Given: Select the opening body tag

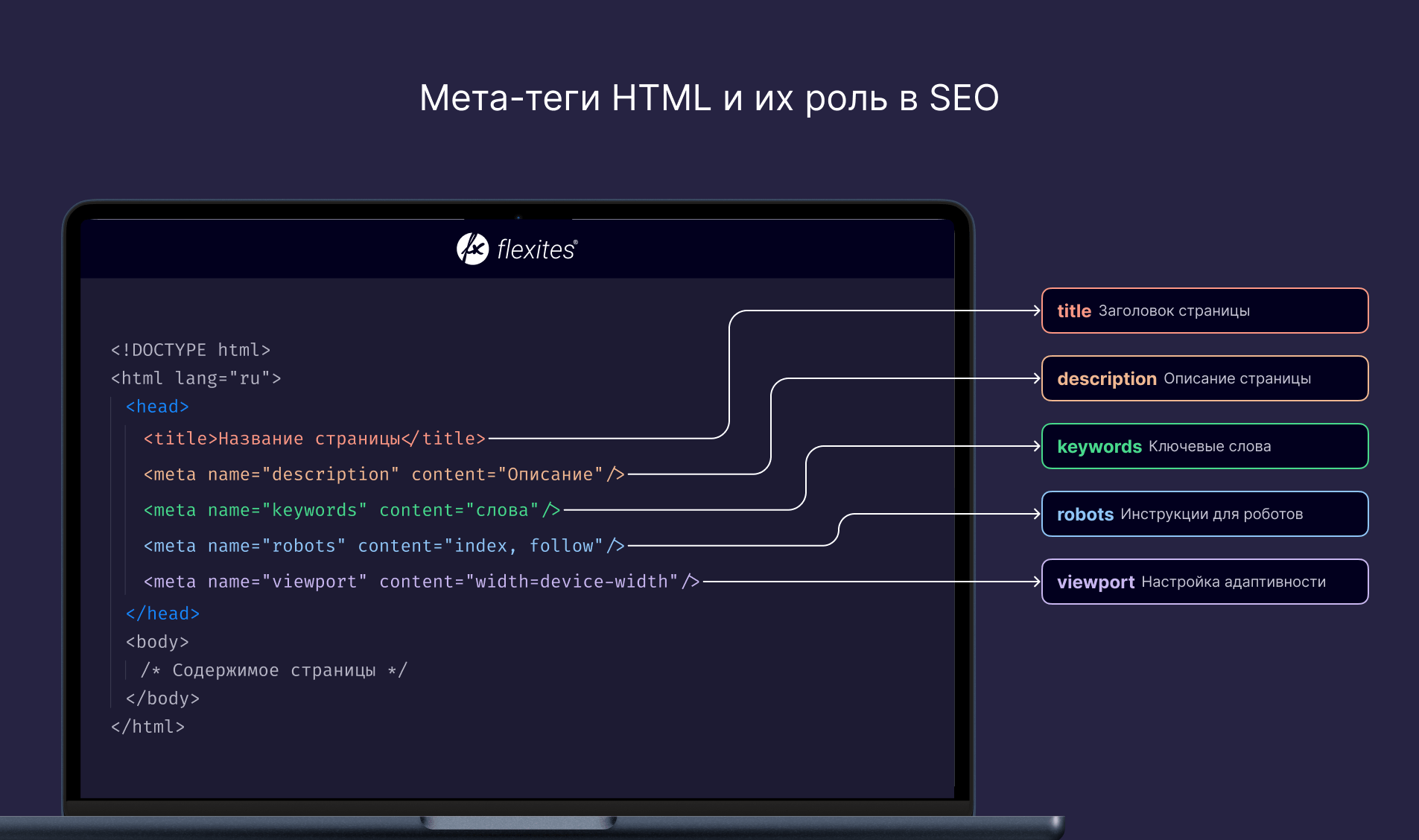Looking at the screenshot, I should [x=157, y=642].
